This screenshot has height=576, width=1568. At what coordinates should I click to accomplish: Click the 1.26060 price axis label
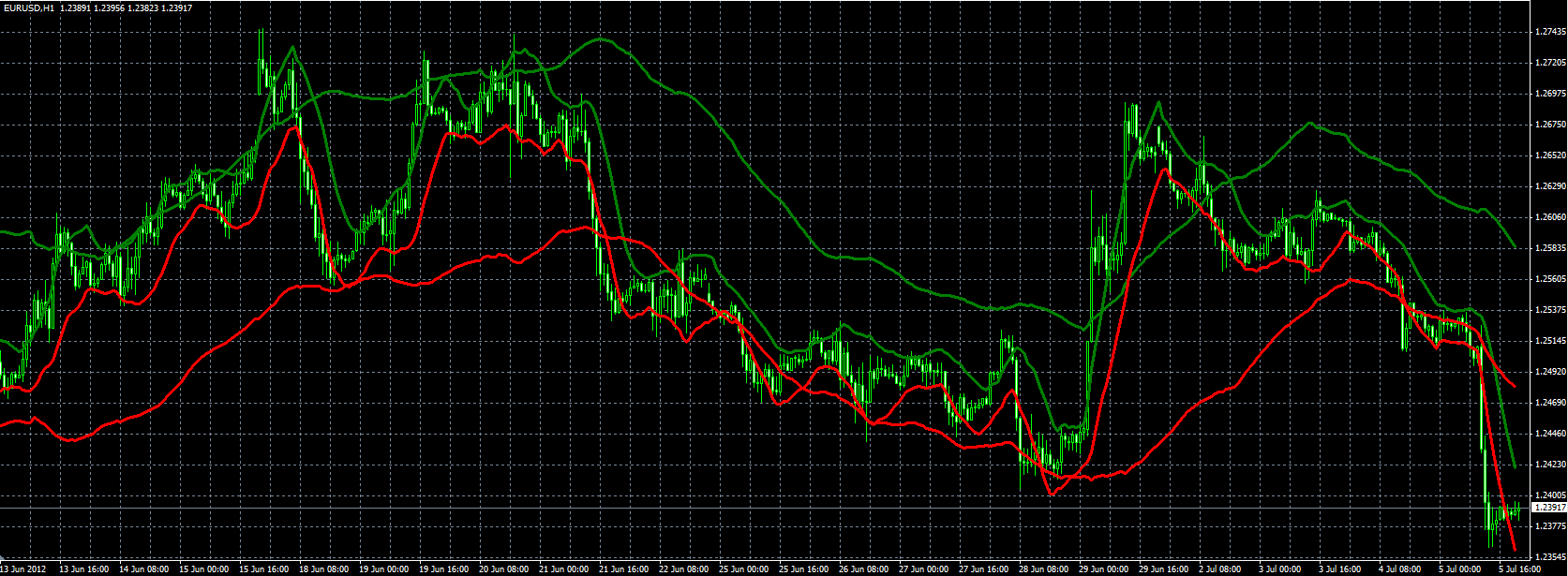[1549, 217]
